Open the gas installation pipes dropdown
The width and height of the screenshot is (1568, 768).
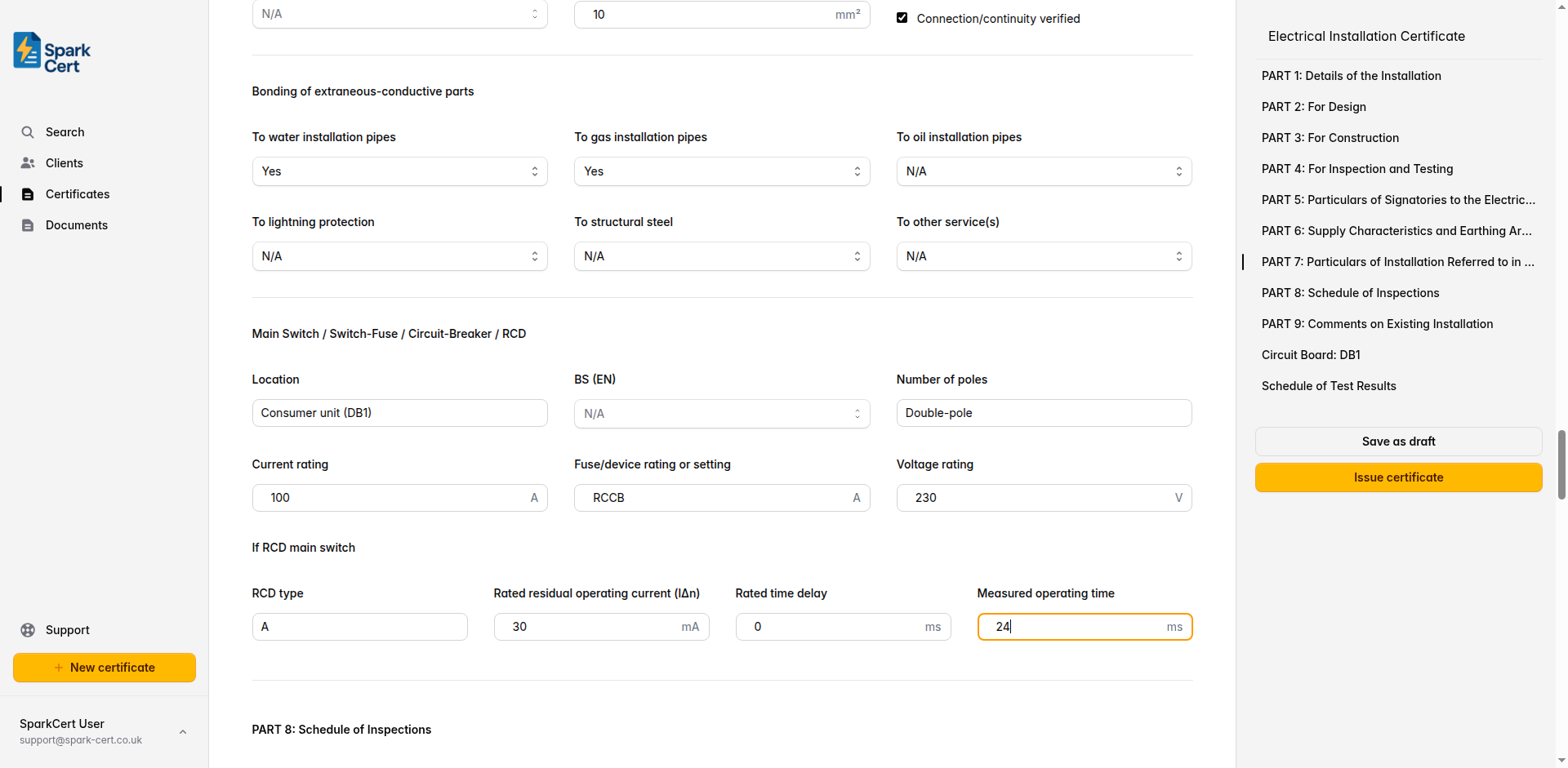coord(721,171)
